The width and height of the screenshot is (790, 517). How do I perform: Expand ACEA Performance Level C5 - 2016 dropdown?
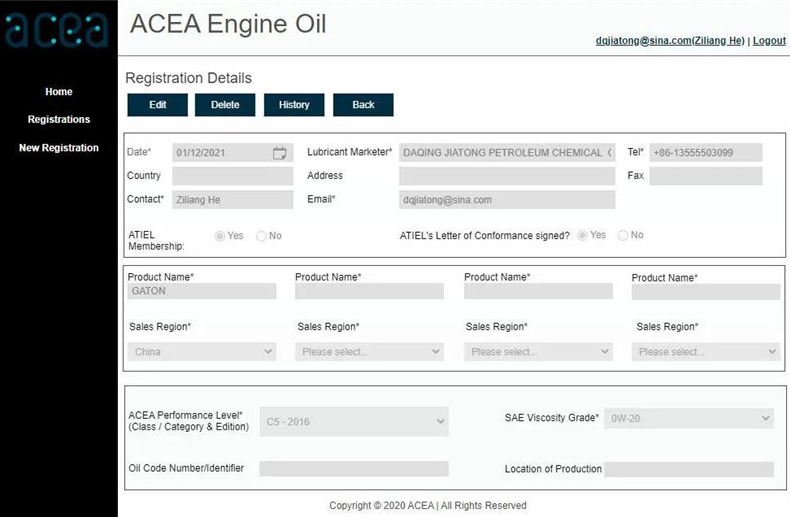354,422
